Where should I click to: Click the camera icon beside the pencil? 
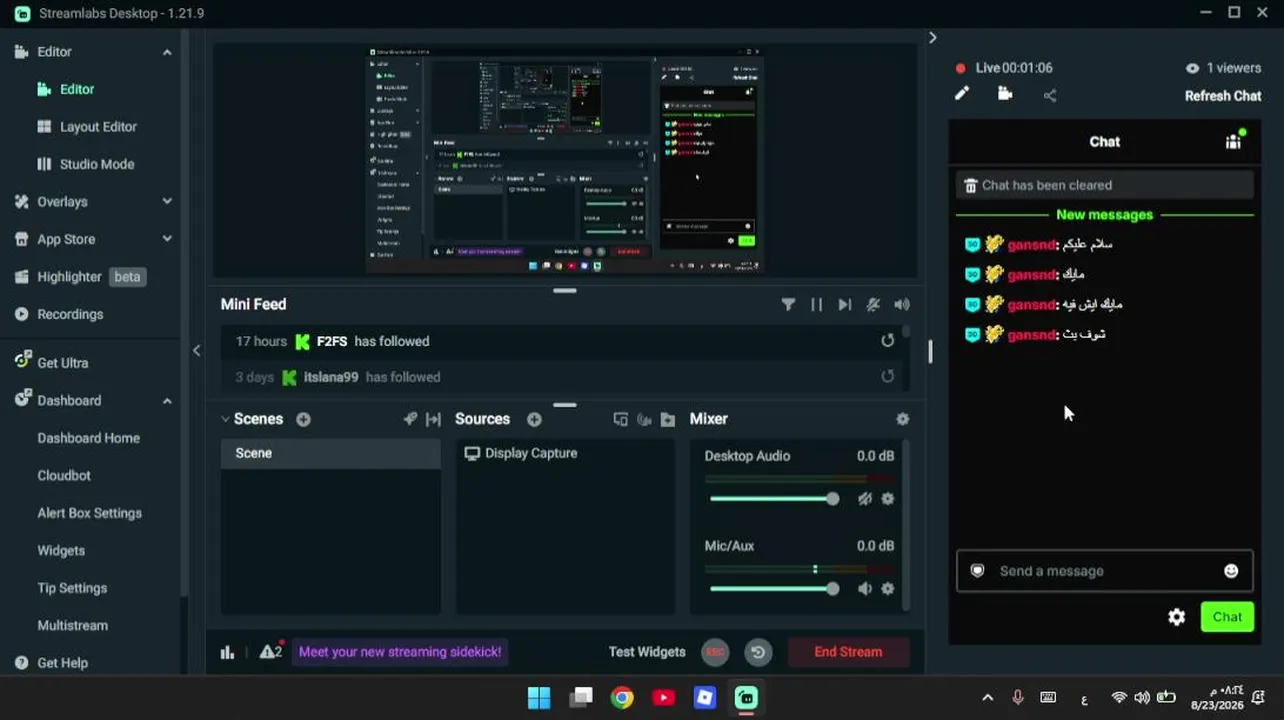(x=1005, y=94)
